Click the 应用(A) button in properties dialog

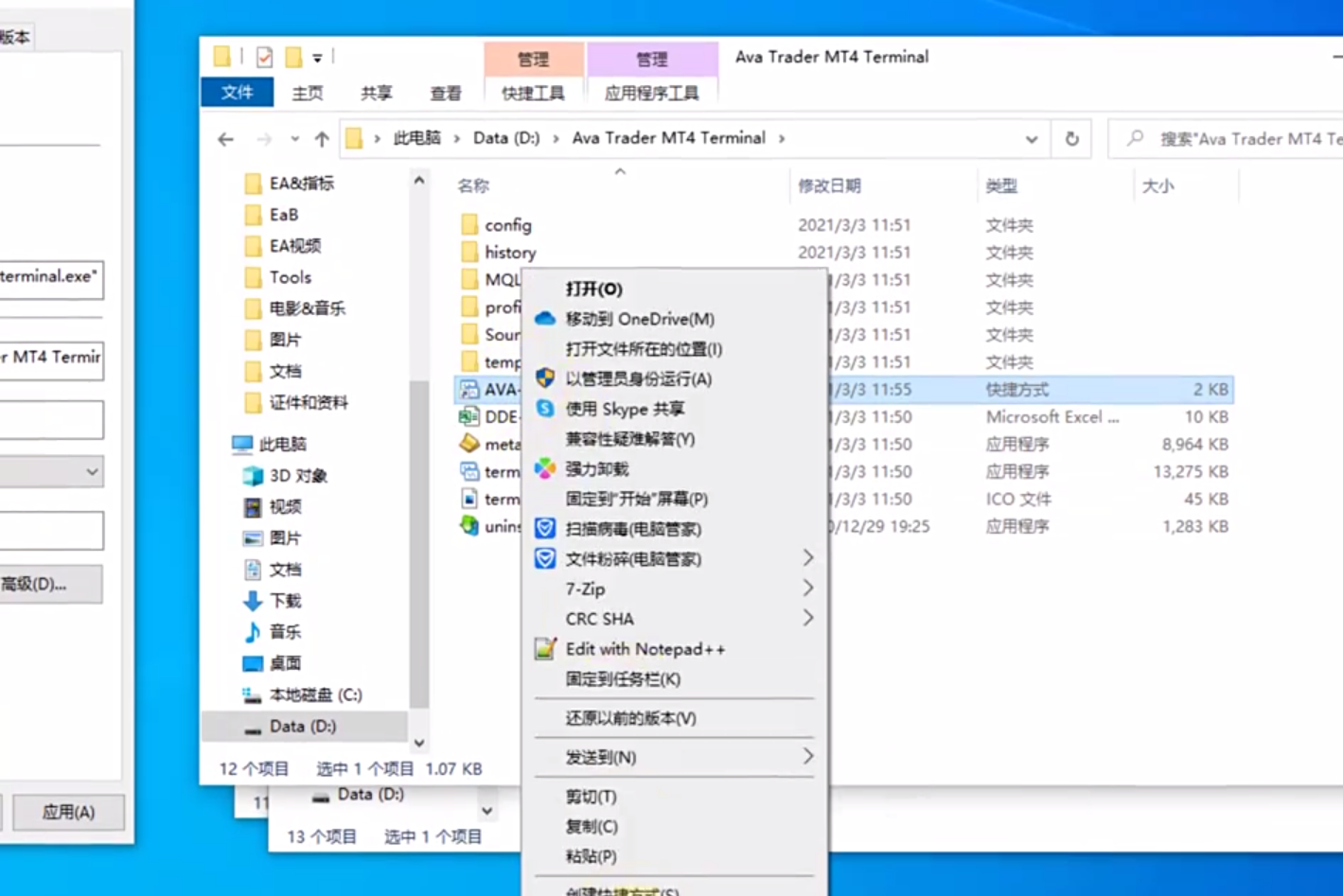[68, 812]
